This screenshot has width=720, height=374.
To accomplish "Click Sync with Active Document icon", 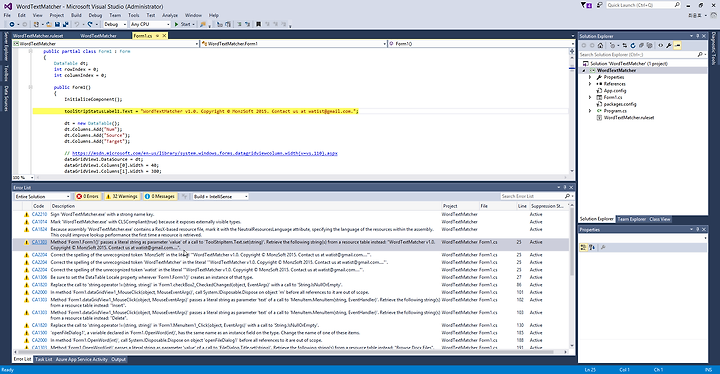I will [x=624, y=45].
